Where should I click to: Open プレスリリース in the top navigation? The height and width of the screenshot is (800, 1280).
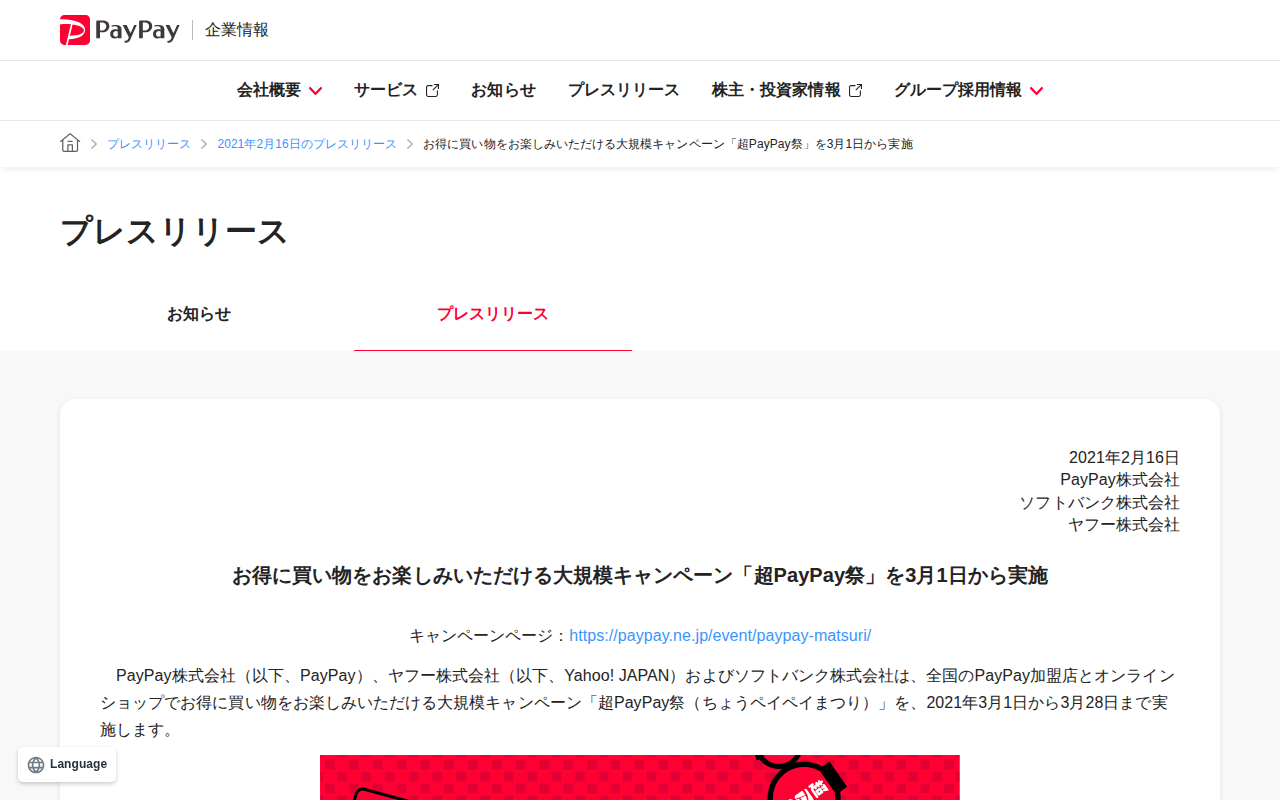pos(624,90)
